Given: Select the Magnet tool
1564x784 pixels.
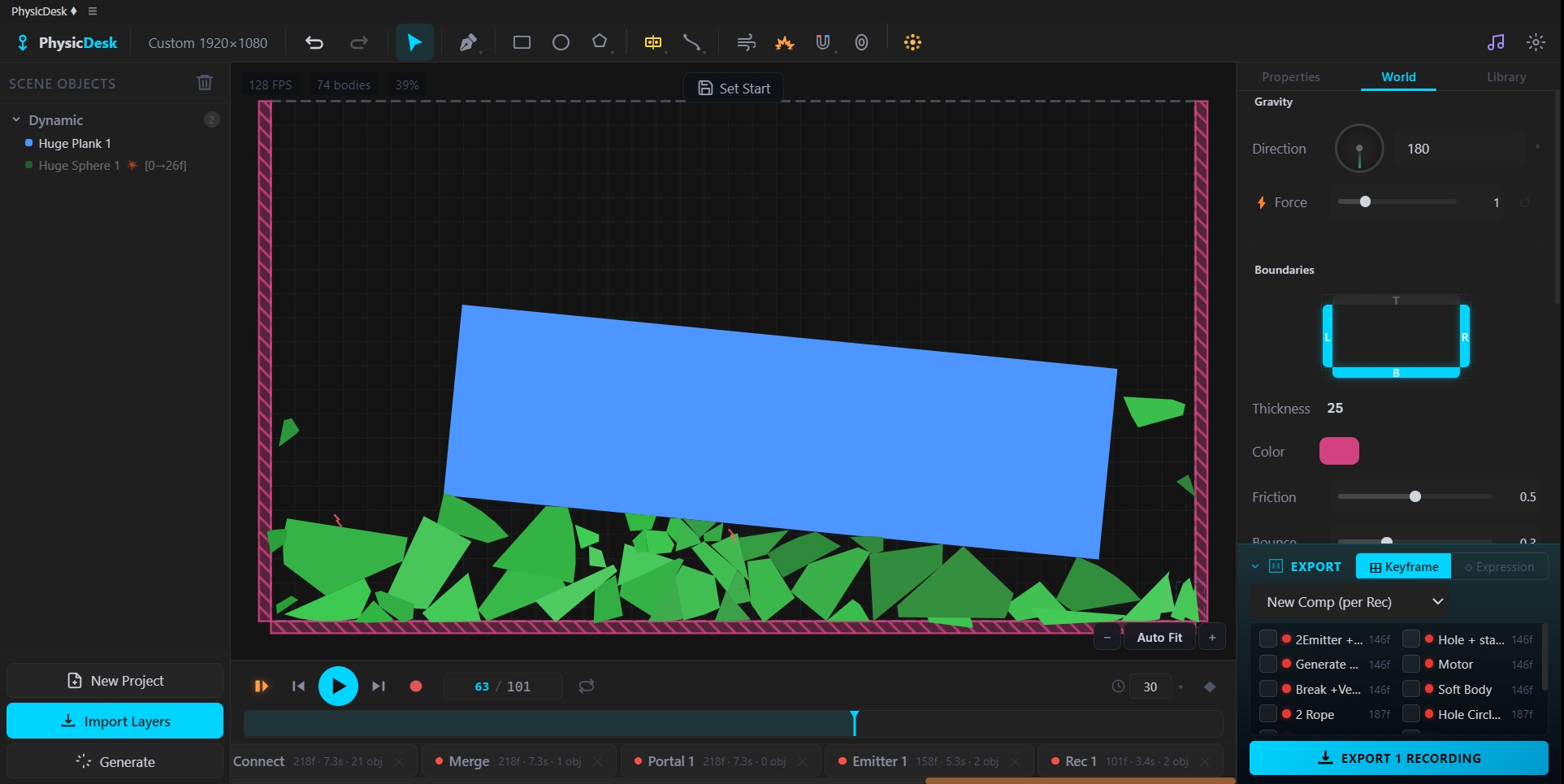Looking at the screenshot, I should coord(823,42).
